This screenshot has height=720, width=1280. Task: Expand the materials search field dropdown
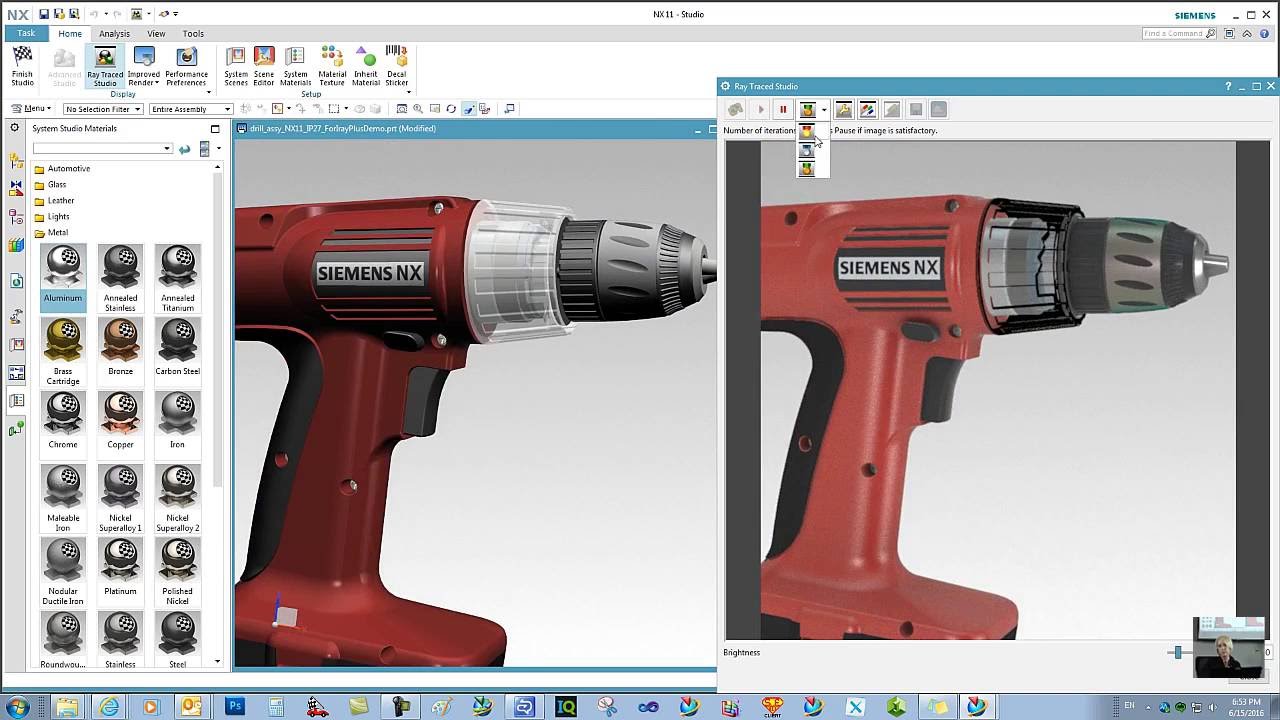(166, 149)
